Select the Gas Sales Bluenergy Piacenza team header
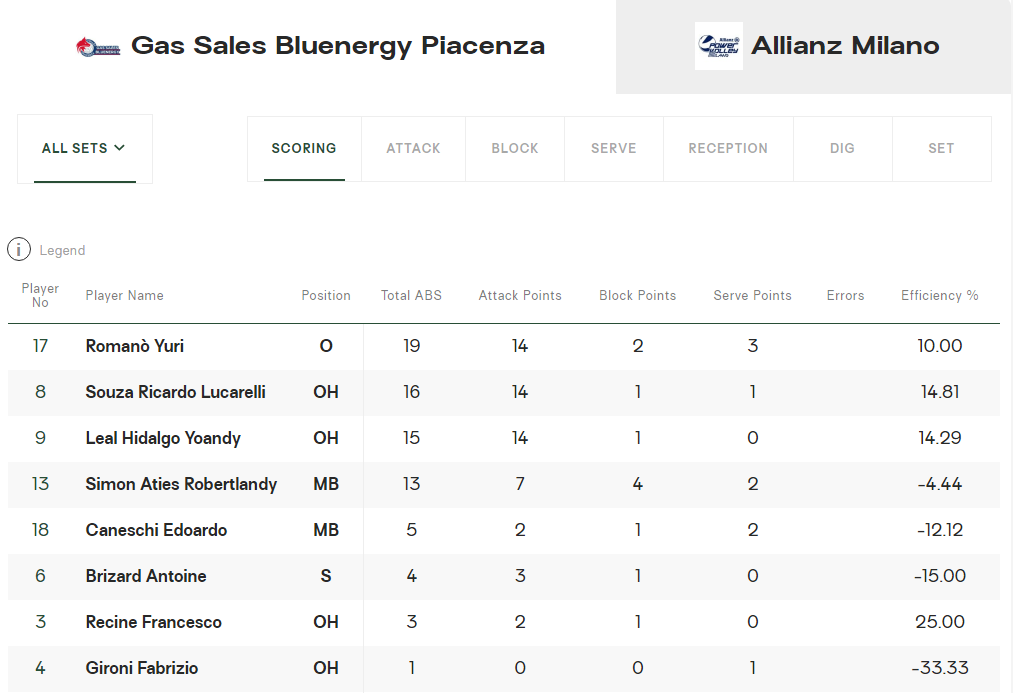1013x693 pixels. click(308, 47)
